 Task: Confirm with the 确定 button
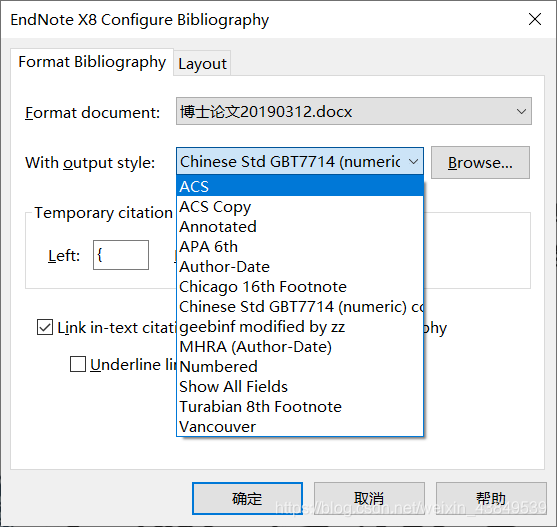(x=247, y=498)
